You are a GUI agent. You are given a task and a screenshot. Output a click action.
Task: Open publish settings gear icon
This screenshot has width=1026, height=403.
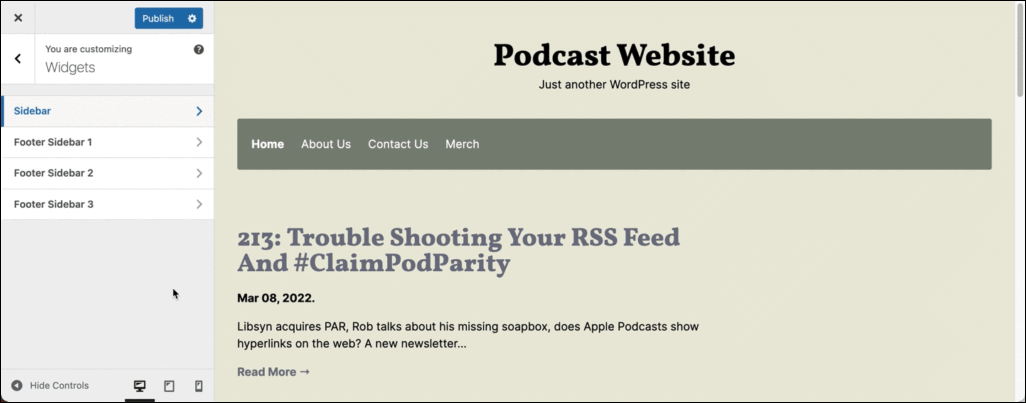192,18
